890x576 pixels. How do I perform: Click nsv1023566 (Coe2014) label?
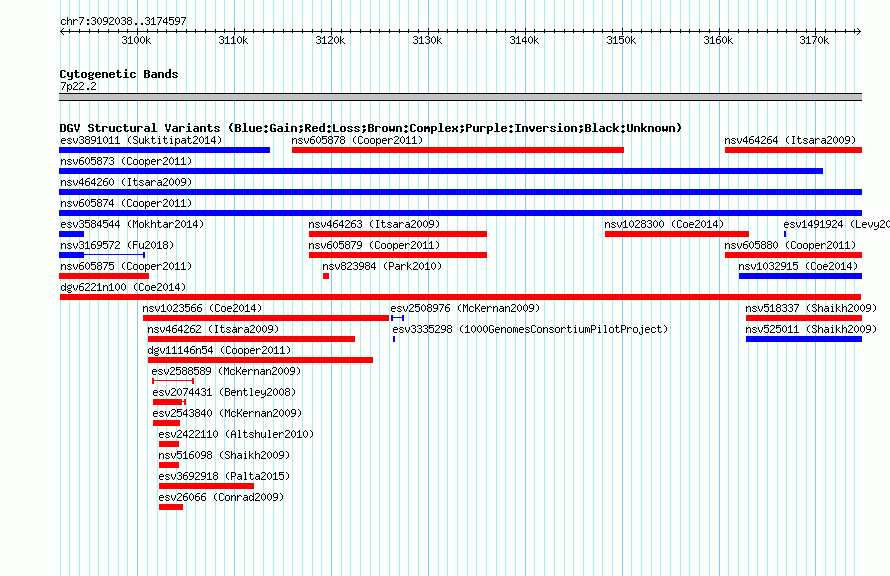[202, 308]
